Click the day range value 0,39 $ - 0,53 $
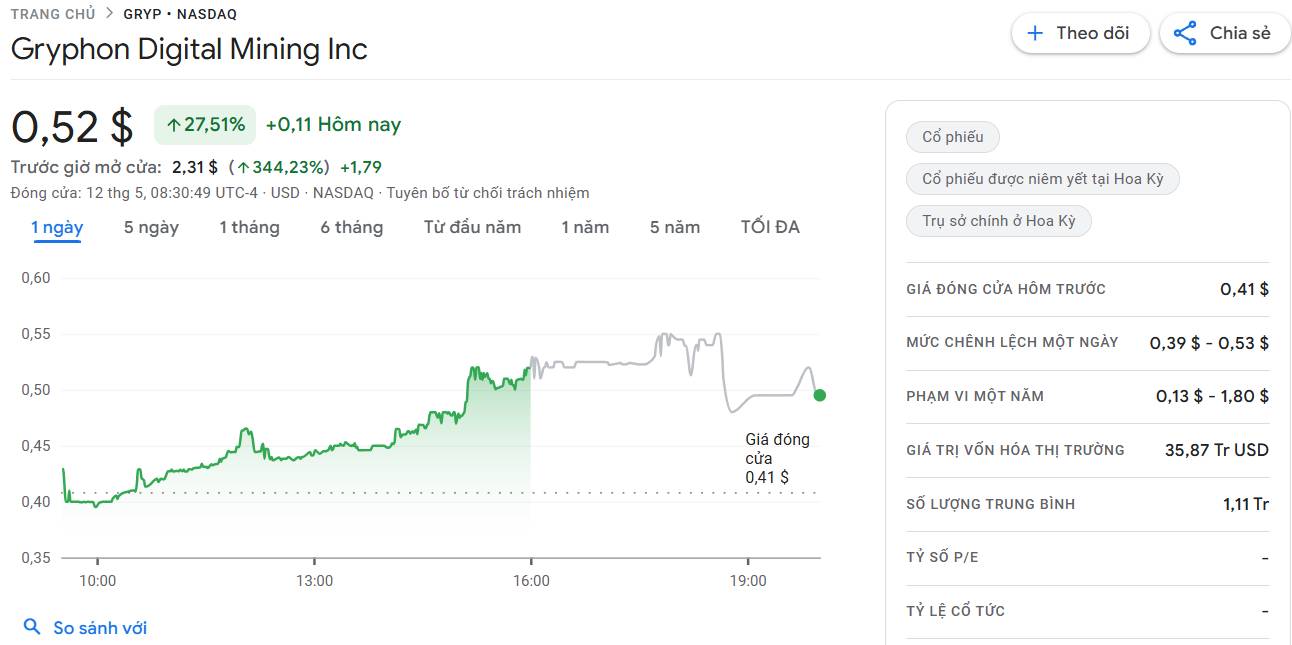Viewport: 1292px width, 645px height. coord(1209,343)
